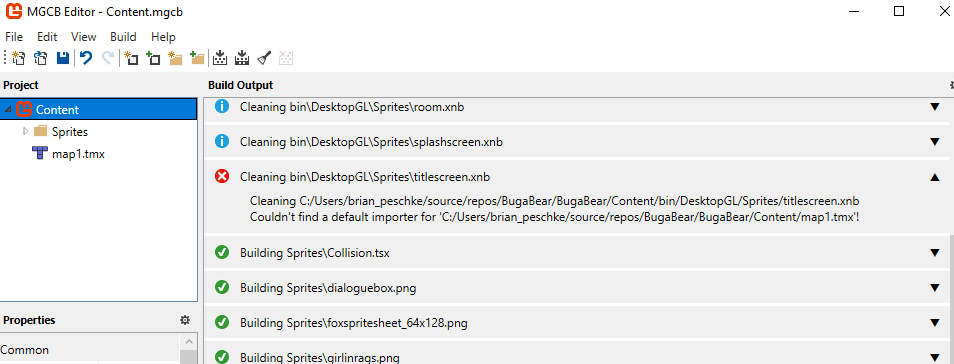
Task: Open the Help menu
Action: click(163, 37)
